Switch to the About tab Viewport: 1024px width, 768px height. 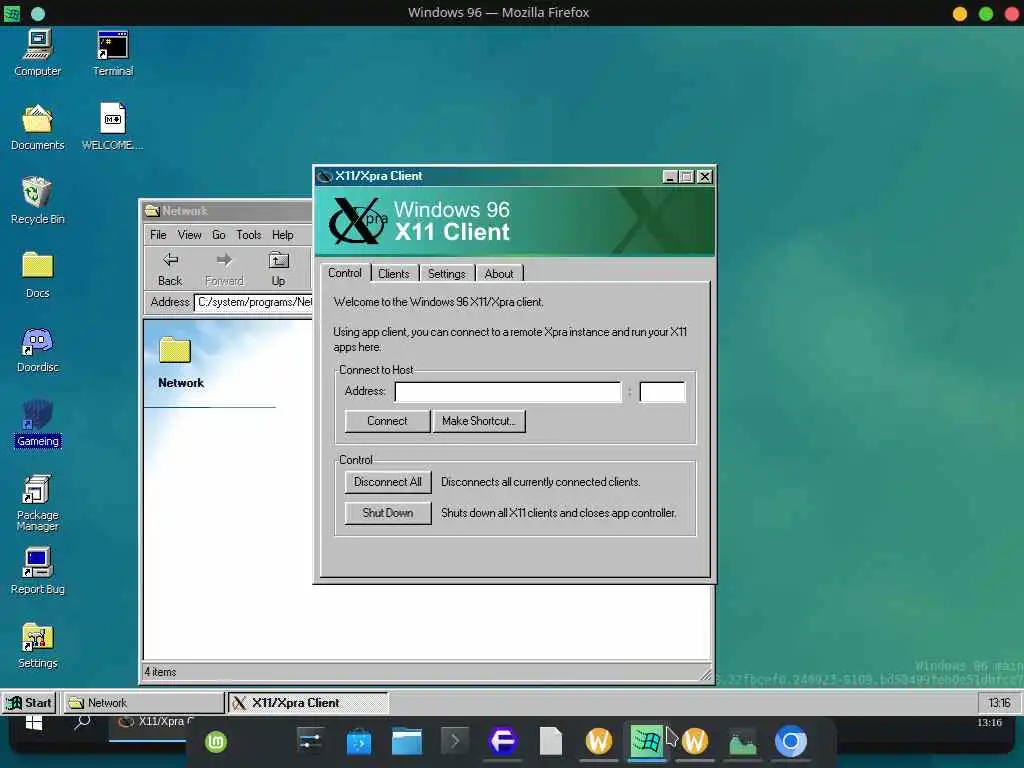pos(499,274)
